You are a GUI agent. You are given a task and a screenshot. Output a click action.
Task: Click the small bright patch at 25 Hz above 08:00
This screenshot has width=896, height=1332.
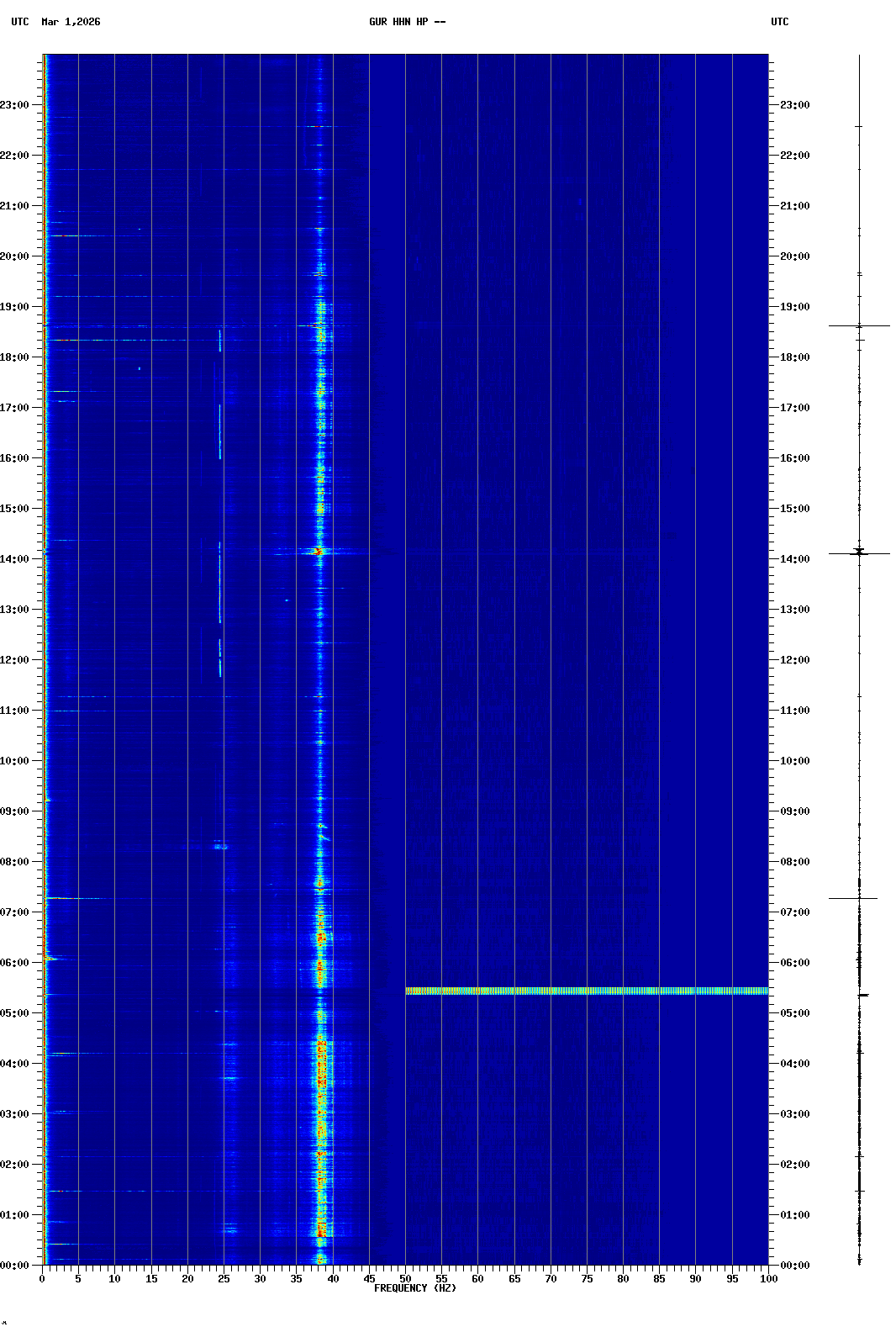220,846
